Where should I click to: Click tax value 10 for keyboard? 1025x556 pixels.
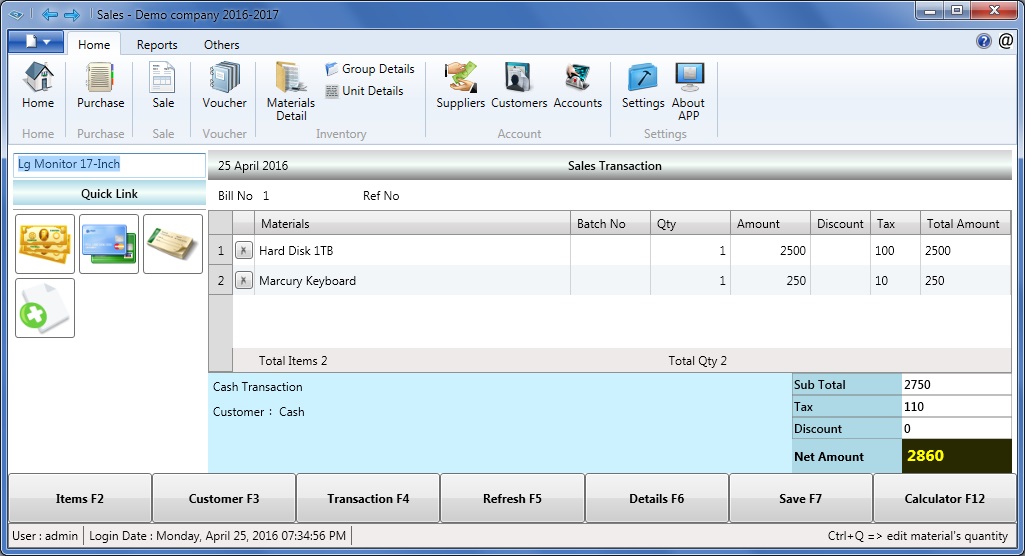(896, 280)
